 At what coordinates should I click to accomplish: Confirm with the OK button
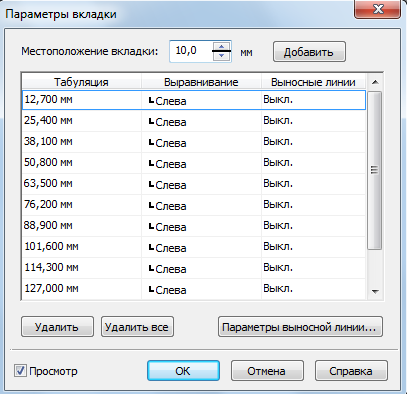click(183, 370)
